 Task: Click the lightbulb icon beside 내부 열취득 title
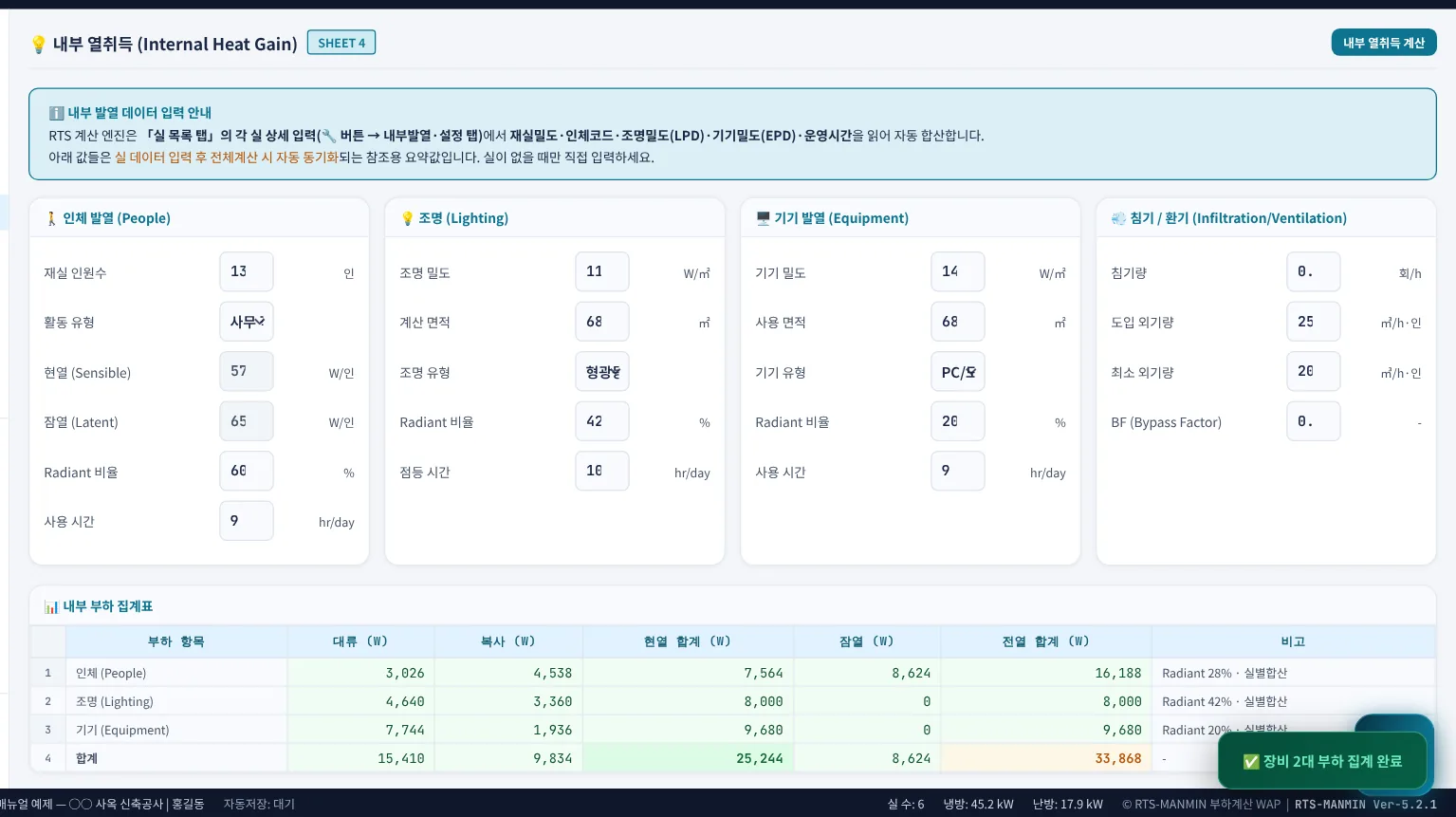[39, 45]
